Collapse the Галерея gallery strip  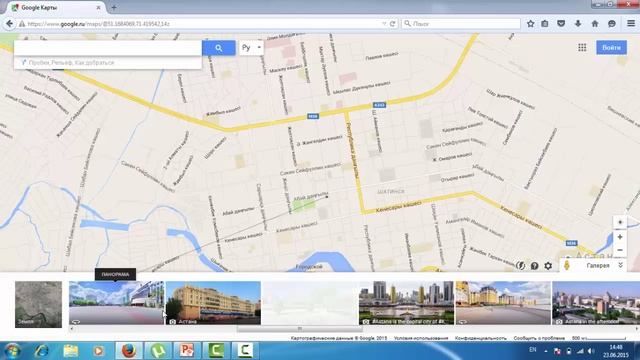pyautogui.click(x=620, y=265)
